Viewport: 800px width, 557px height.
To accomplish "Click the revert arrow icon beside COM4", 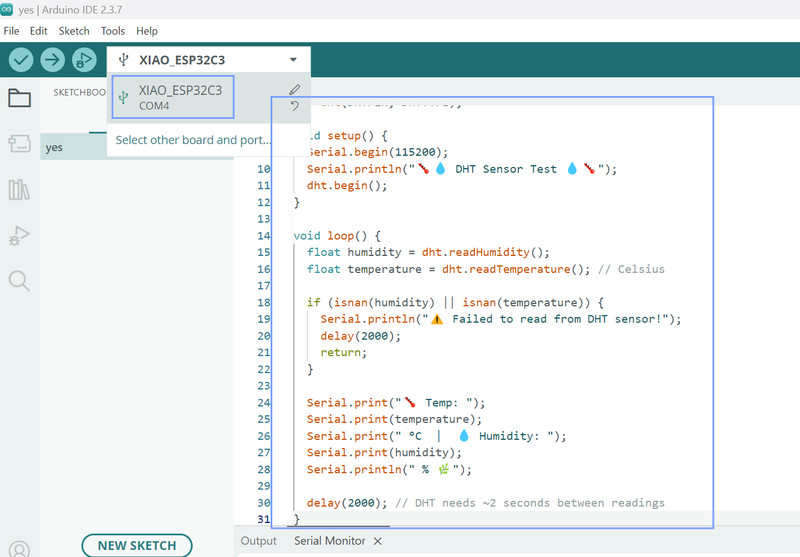I will point(294,106).
